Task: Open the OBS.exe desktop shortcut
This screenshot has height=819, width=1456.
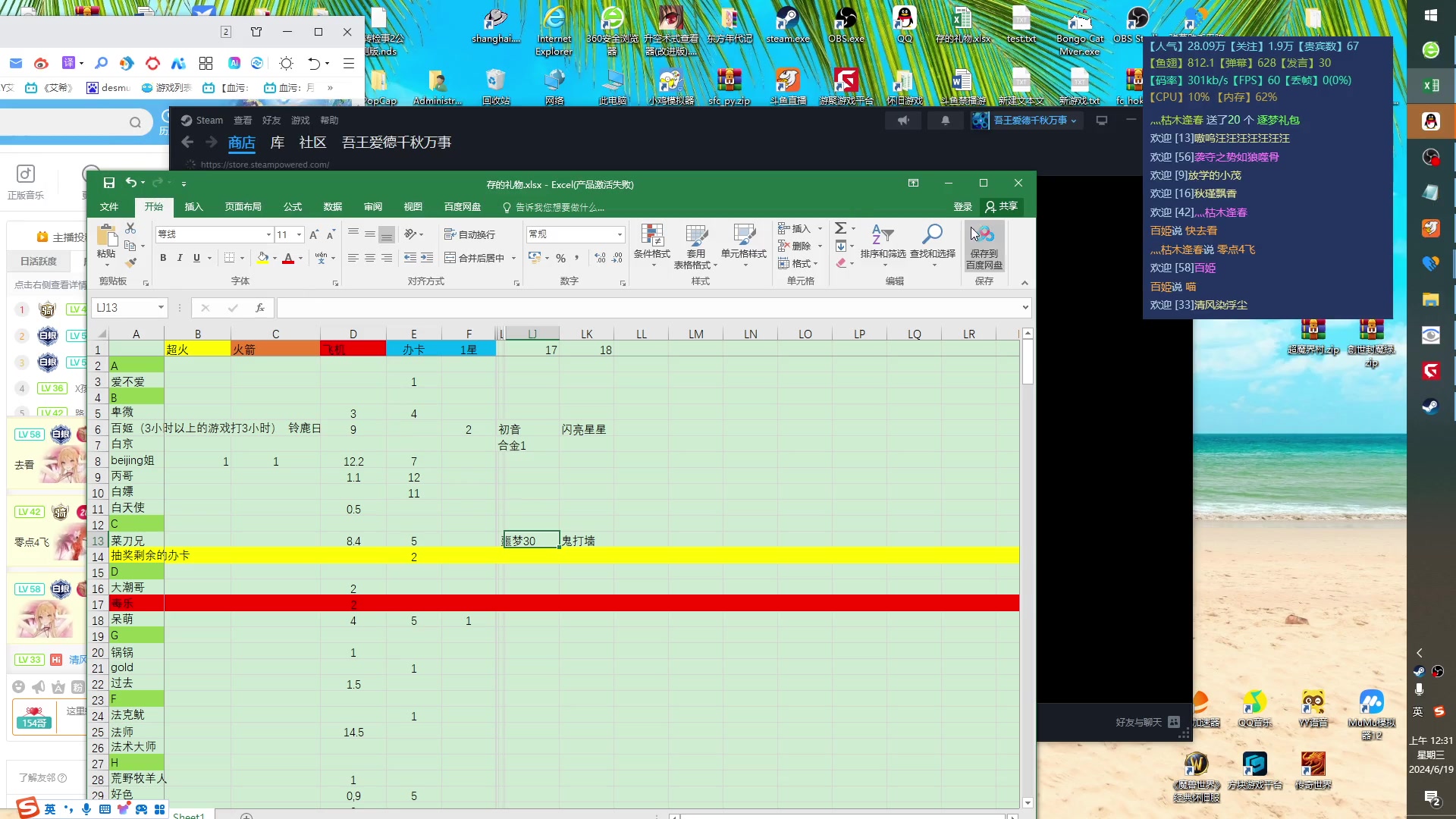Action: pos(846,25)
